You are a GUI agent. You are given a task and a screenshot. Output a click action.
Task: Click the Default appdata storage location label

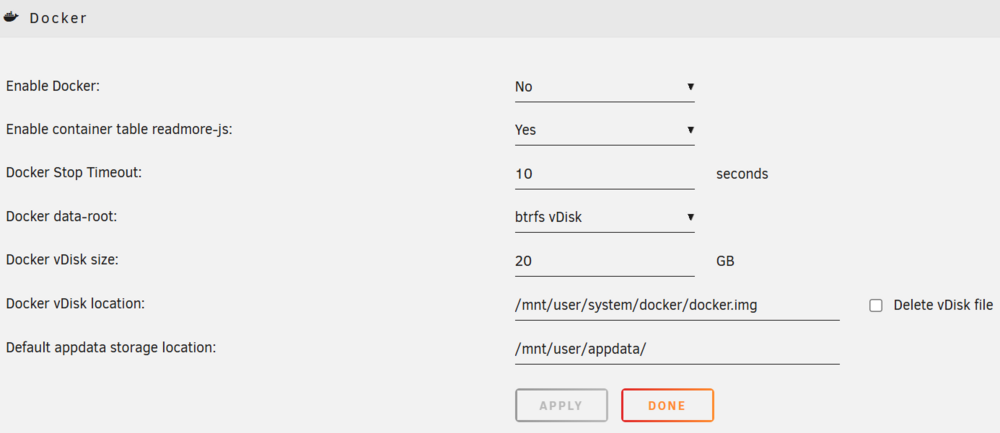tap(112, 348)
